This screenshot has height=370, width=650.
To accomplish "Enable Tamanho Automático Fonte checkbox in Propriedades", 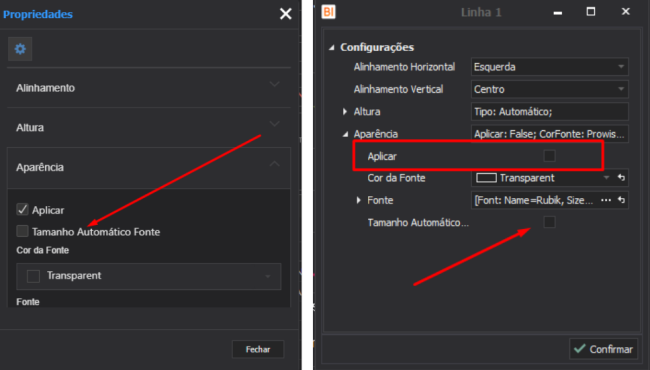I will coord(22,231).
